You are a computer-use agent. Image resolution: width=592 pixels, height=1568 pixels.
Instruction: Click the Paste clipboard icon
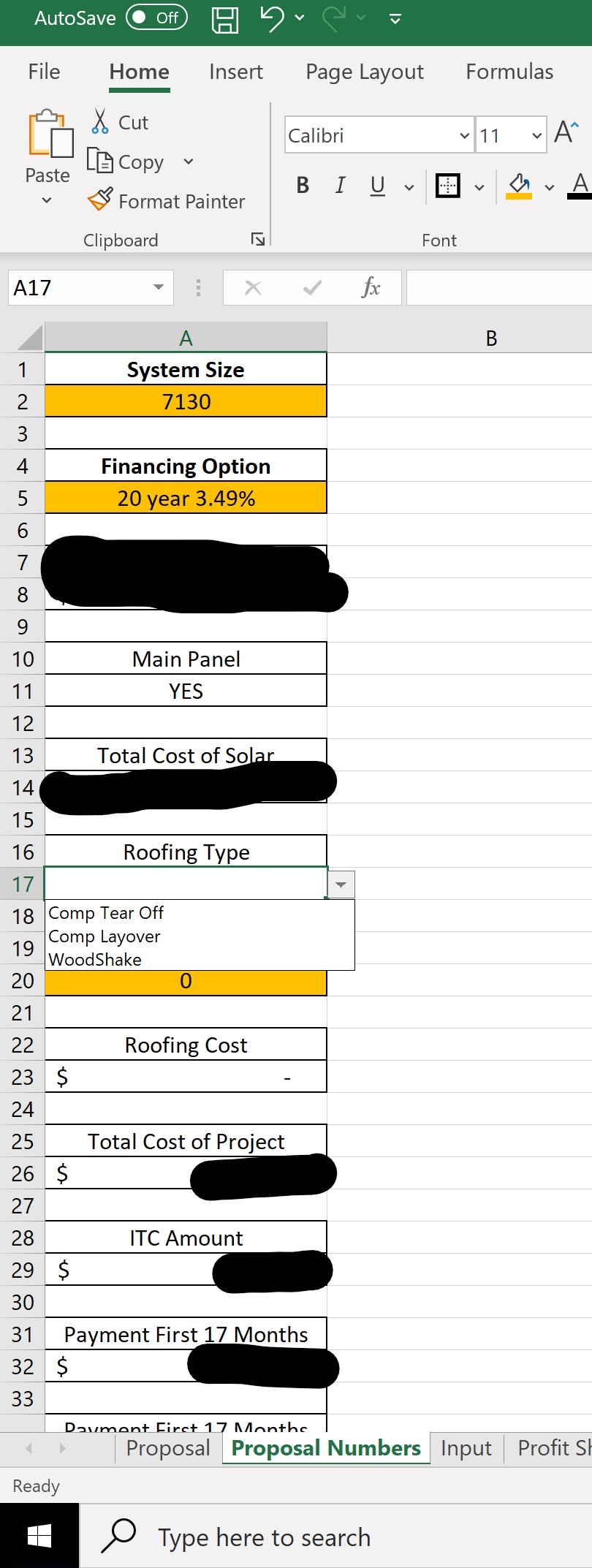50,134
